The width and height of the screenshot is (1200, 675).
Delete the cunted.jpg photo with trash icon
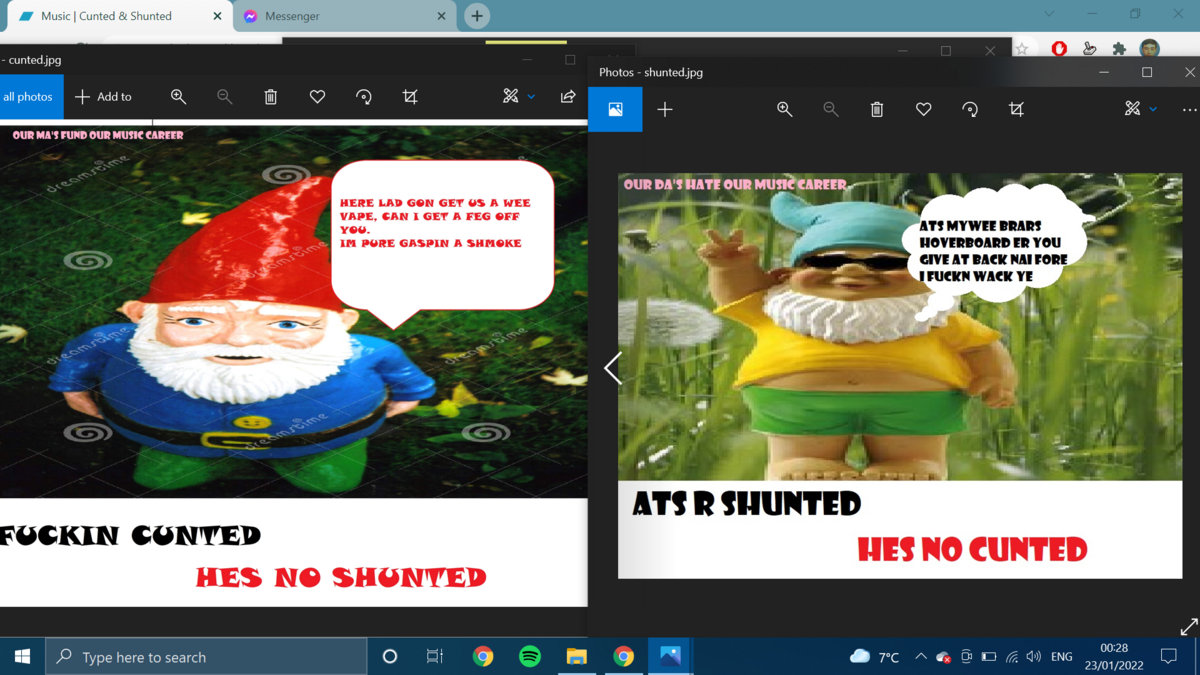270,97
